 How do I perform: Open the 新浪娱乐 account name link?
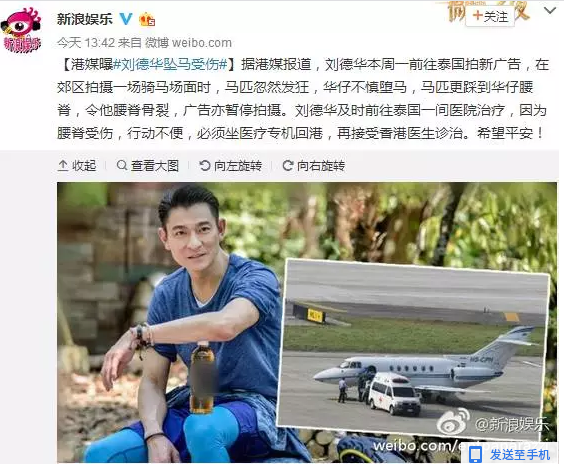point(85,19)
